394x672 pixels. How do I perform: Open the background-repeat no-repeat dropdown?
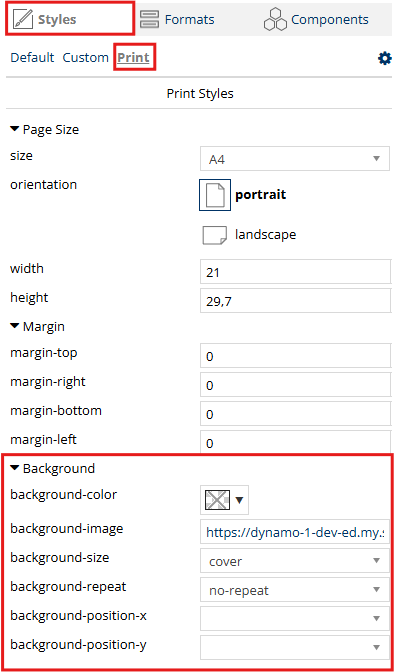pos(295,590)
